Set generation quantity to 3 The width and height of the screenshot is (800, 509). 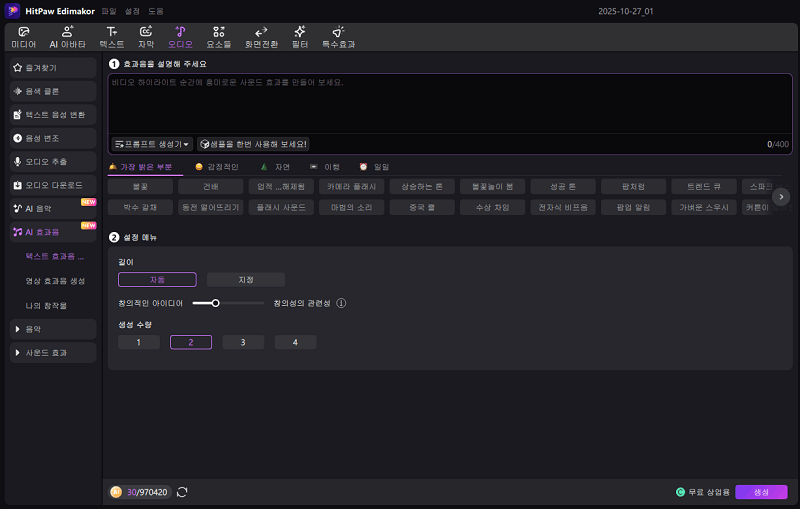[x=243, y=342]
